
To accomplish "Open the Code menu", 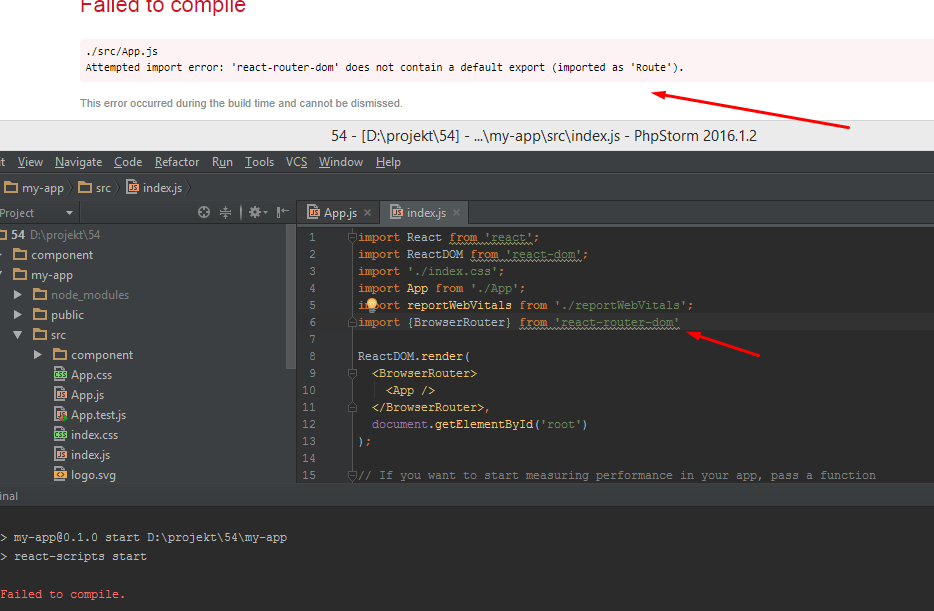I will (x=128, y=162).
